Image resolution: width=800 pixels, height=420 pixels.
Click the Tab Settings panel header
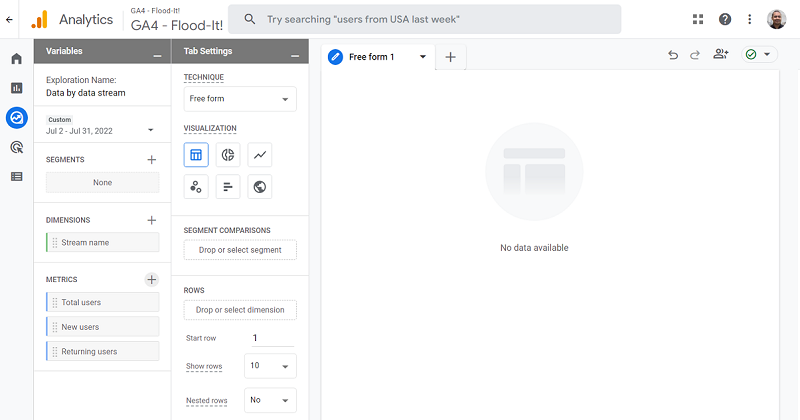pyautogui.click(x=240, y=51)
